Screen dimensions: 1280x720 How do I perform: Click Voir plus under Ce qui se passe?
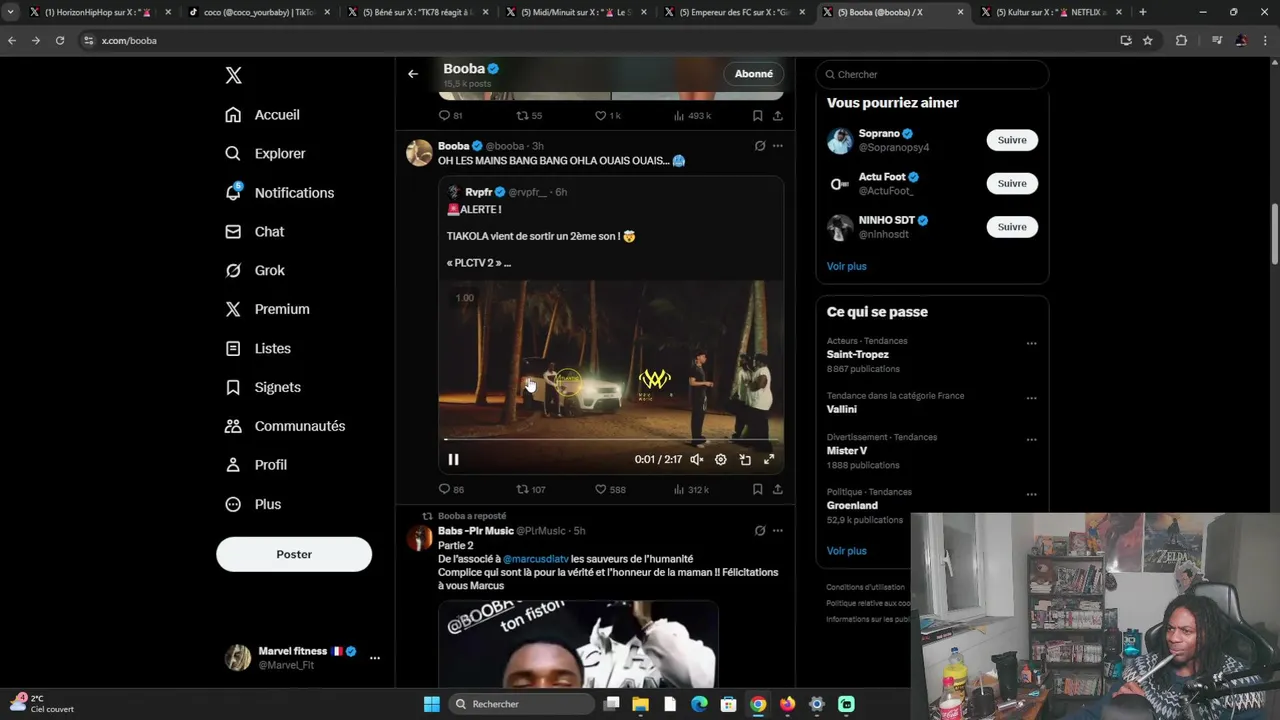(x=846, y=551)
